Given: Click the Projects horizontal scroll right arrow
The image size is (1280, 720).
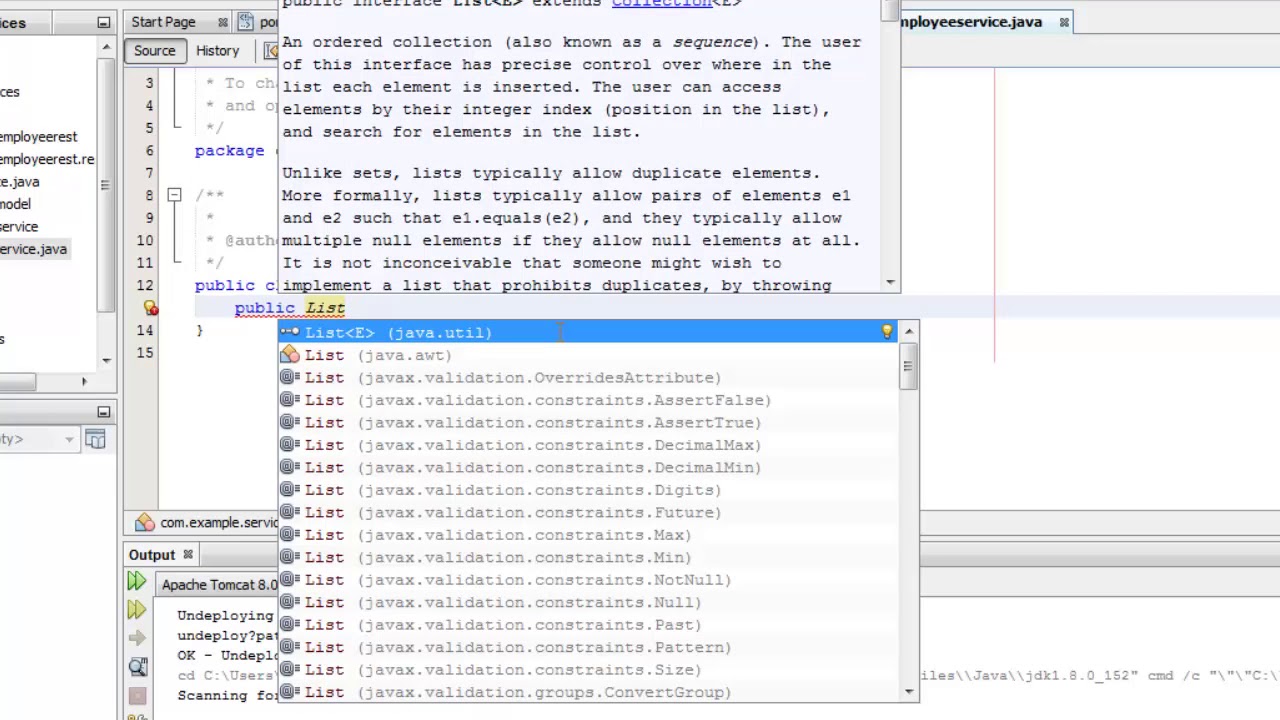Looking at the screenshot, I should [84, 381].
